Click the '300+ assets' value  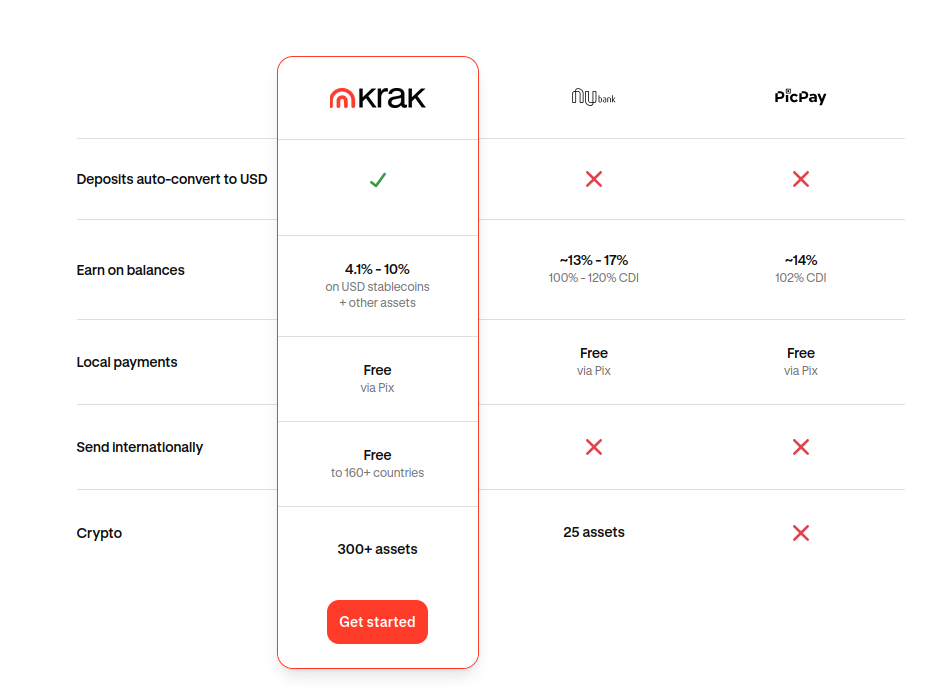point(377,549)
